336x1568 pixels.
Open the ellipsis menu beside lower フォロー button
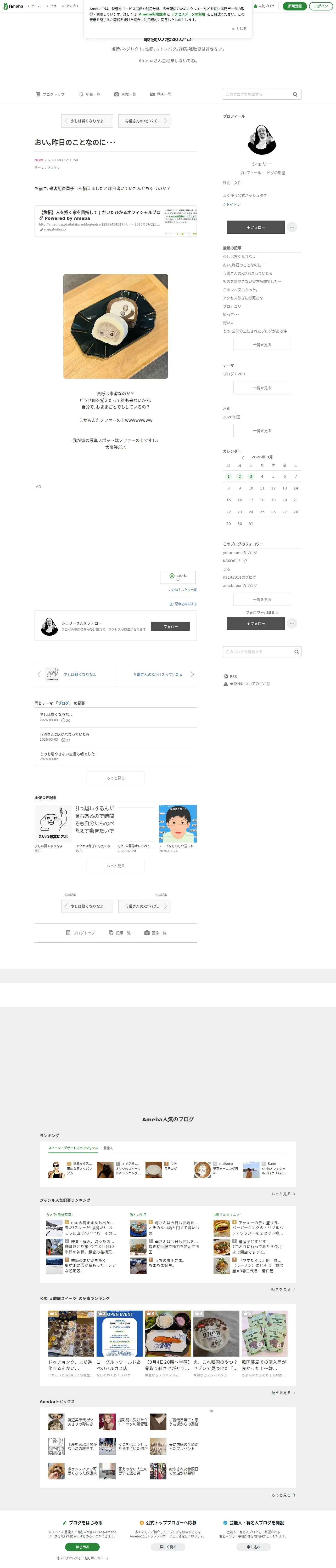point(292,623)
